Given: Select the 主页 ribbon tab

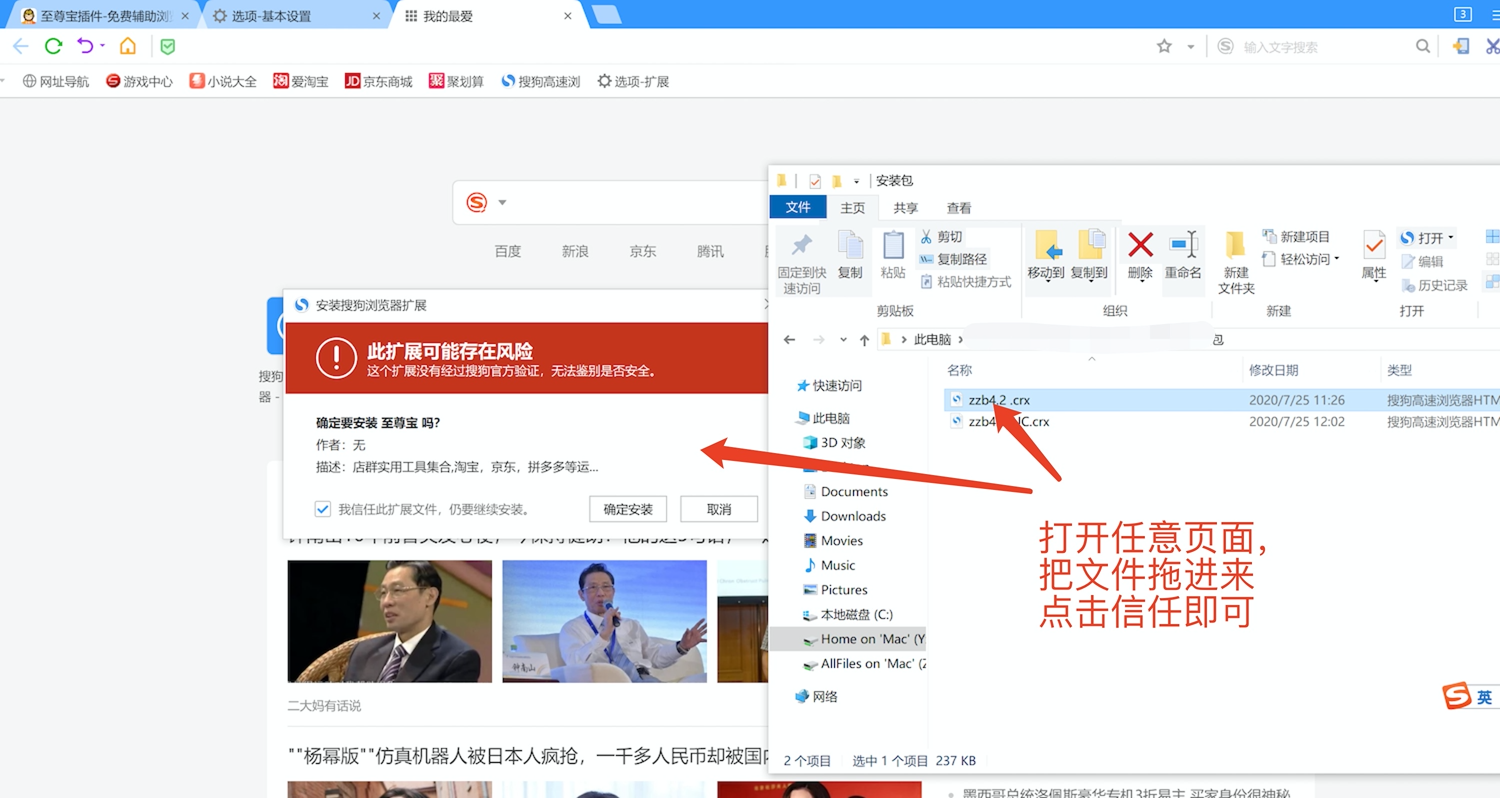Looking at the screenshot, I should 853,208.
